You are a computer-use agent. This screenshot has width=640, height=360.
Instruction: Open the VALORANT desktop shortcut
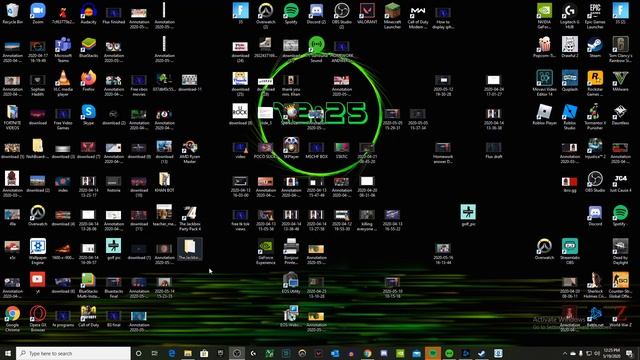(367, 13)
